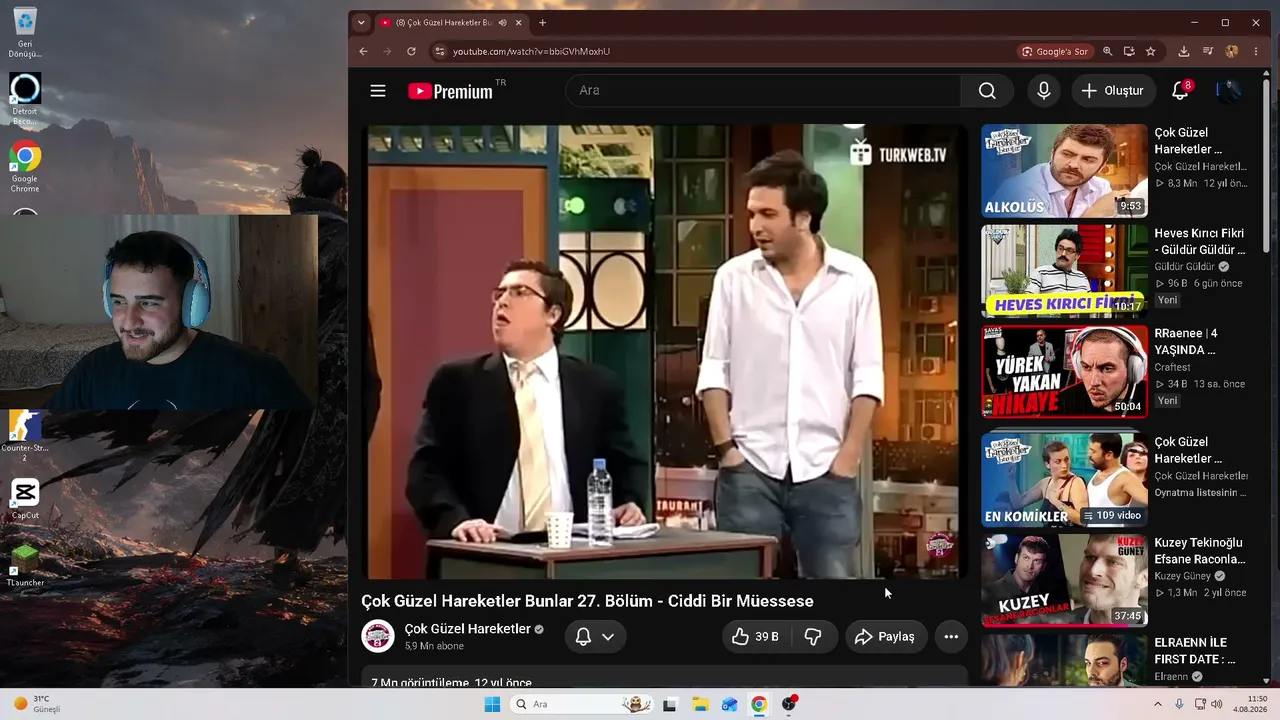Open the KUZEY video thumbnail
This screenshot has width=1280, height=720.
(1064, 581)
